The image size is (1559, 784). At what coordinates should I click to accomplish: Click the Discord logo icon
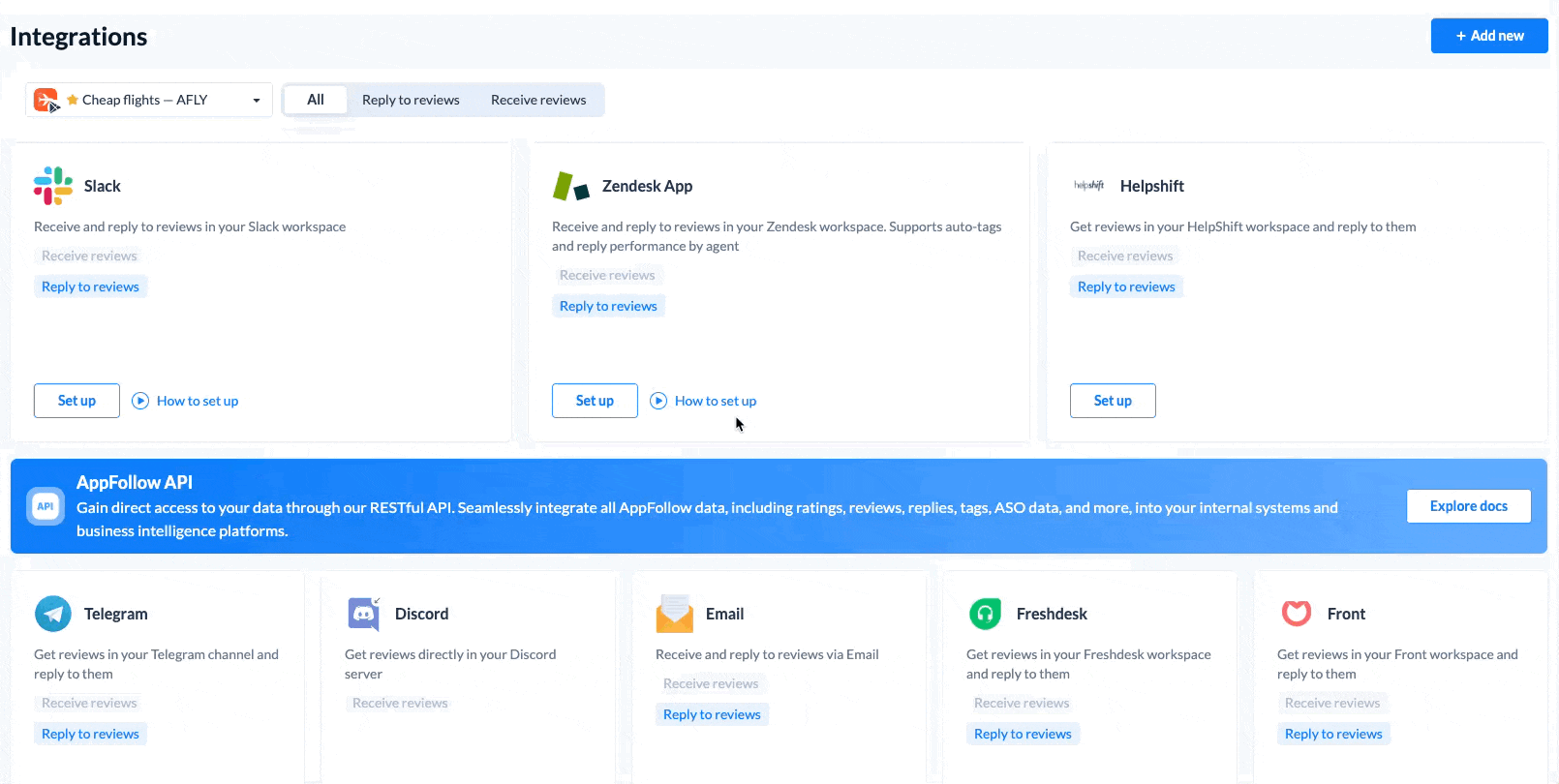pos(364,614)
